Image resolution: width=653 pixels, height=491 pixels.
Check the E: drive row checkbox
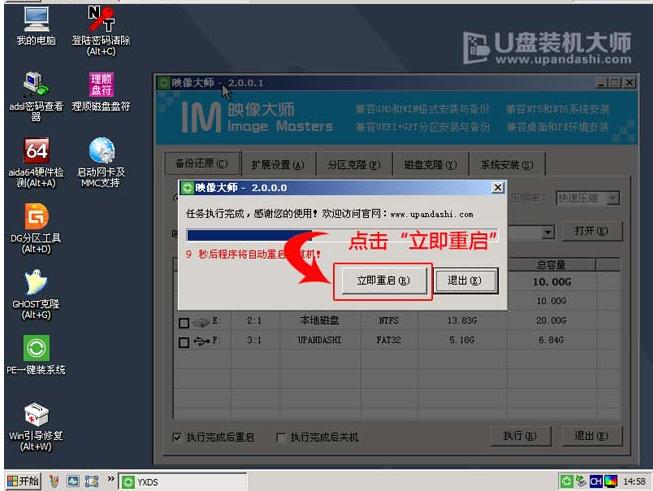[x=183, y=323]
